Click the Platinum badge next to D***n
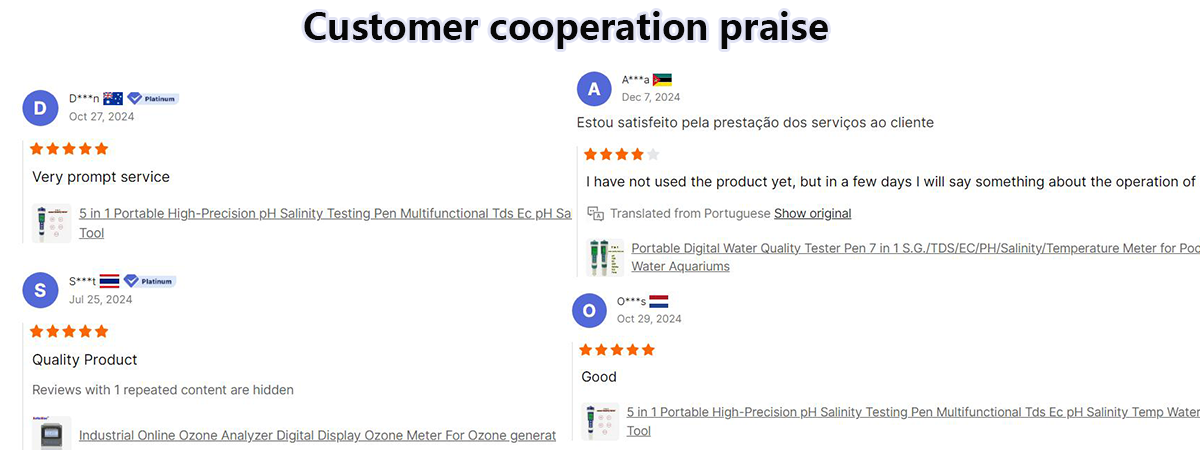 [153, 98]
